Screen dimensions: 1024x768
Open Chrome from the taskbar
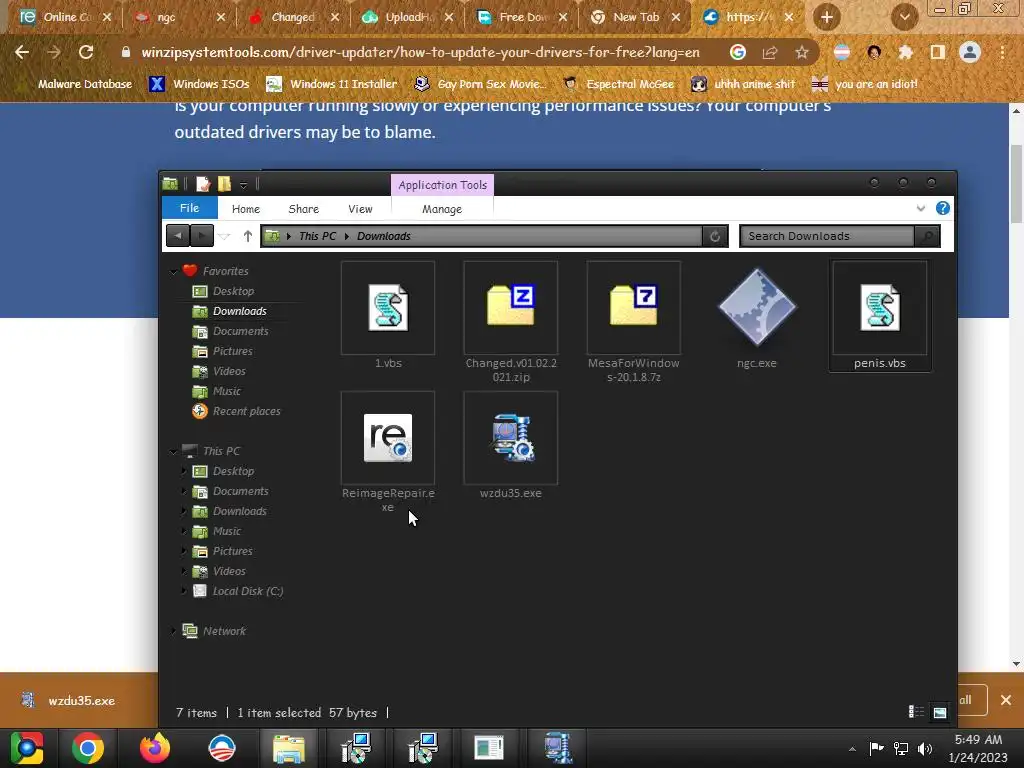[x=88, y=748]
